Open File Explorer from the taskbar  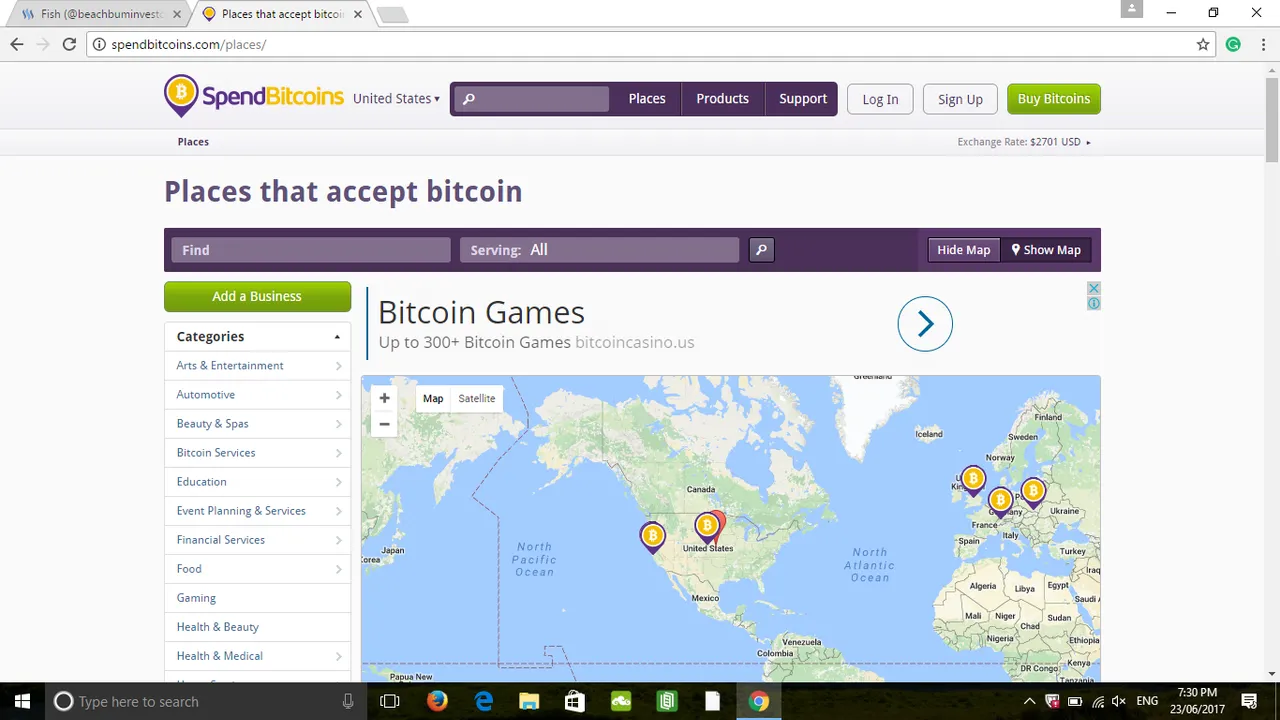coord(529,701)
